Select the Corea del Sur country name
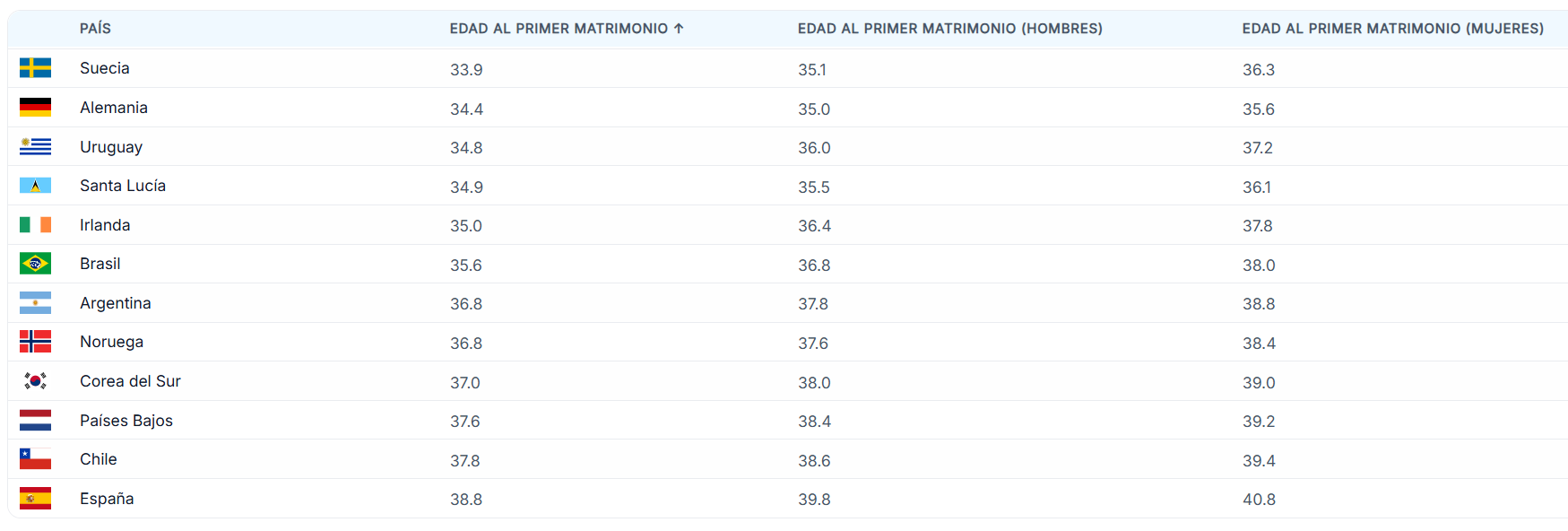1568x531 pixels. coord(130,381)
